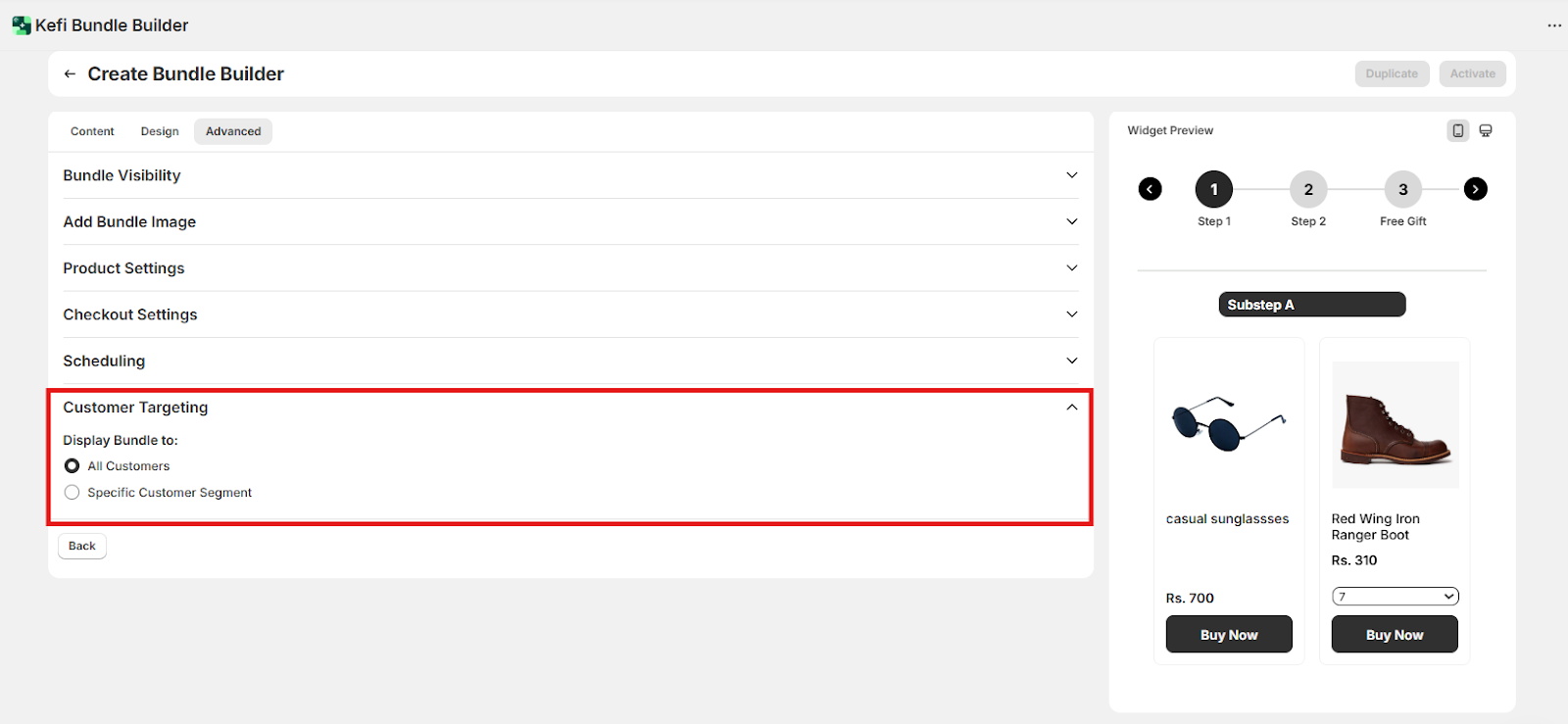Click the next step arrow in preview
Screen dimensions: 1568x724
coord(1475,189)
